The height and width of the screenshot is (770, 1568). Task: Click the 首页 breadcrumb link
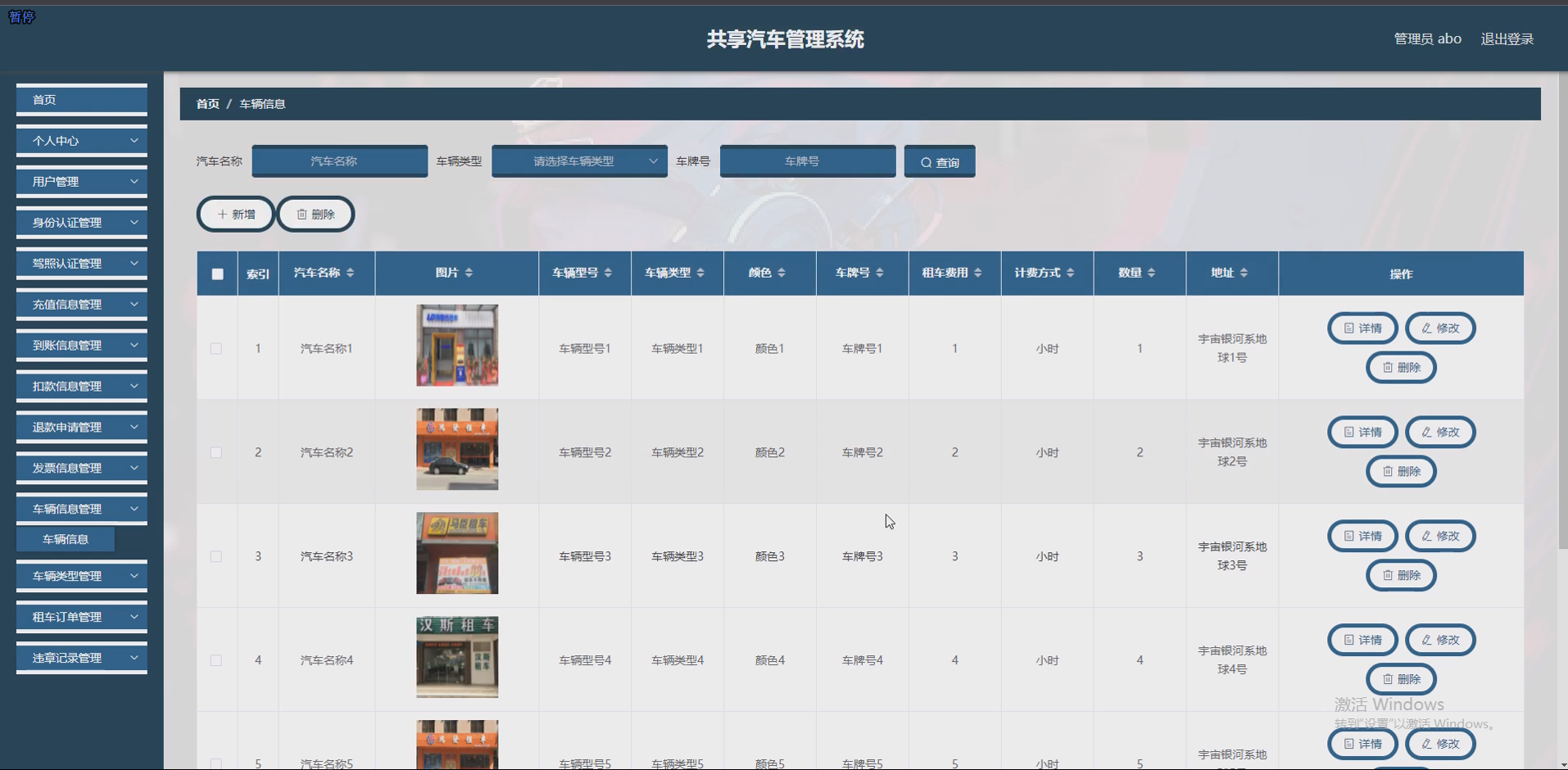click(208, 104)
